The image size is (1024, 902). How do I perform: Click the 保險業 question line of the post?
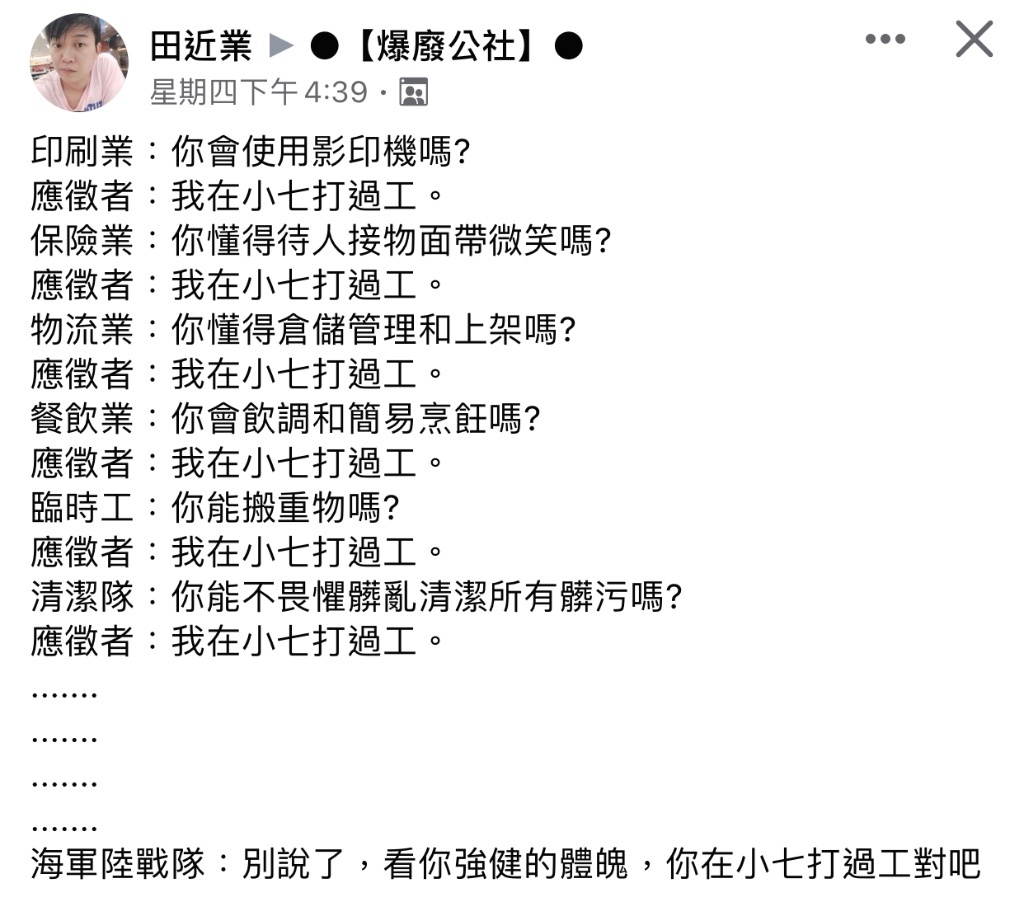tap(321, 240)
